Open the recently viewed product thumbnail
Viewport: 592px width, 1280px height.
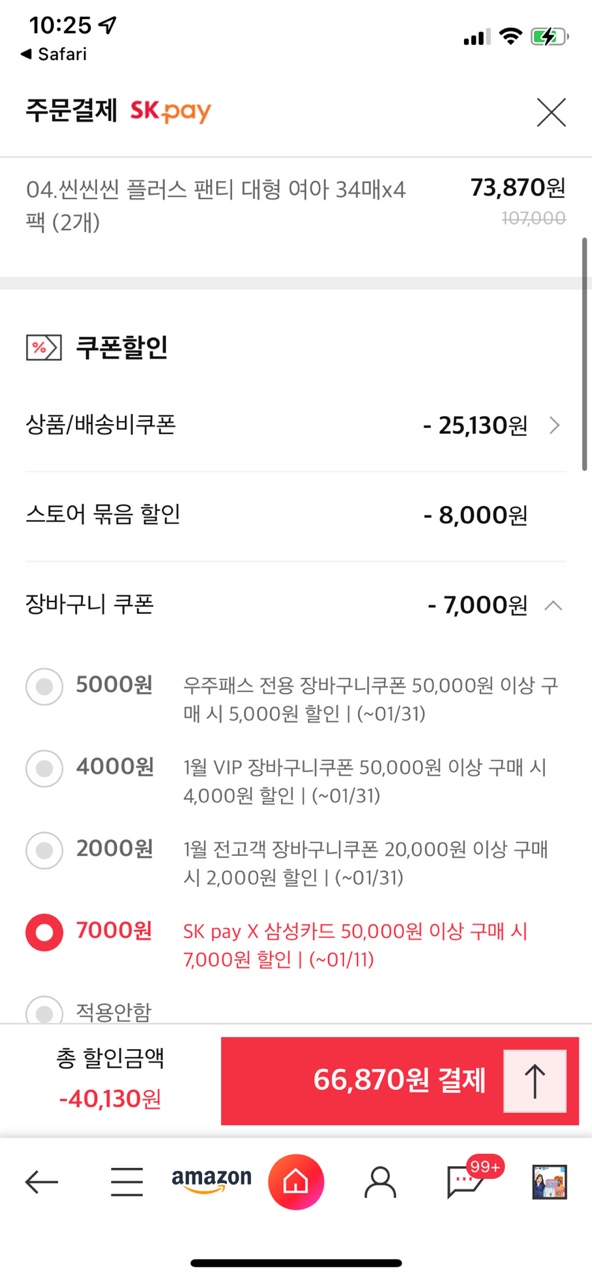tap(549, 1183)
